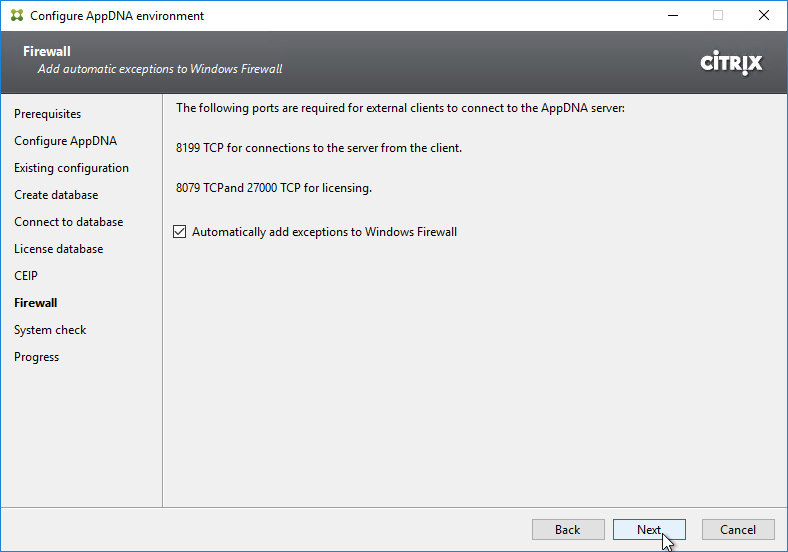Uncheck Automatically add exceptions to Windows Firewall
Viewport: 788px width, 552px height.
[179, 232]
